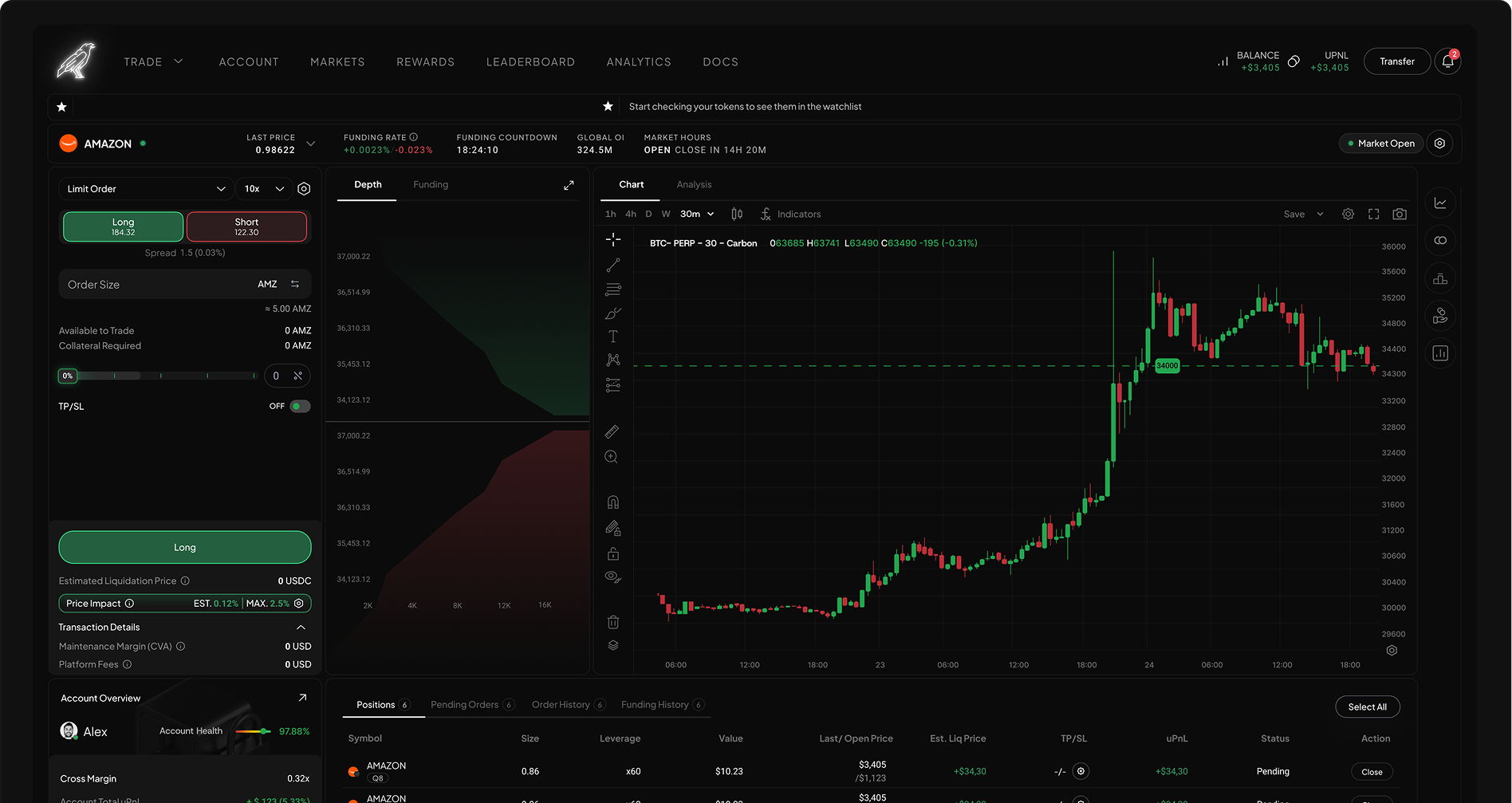Select the pattern tool on chart toolbar

612,360
